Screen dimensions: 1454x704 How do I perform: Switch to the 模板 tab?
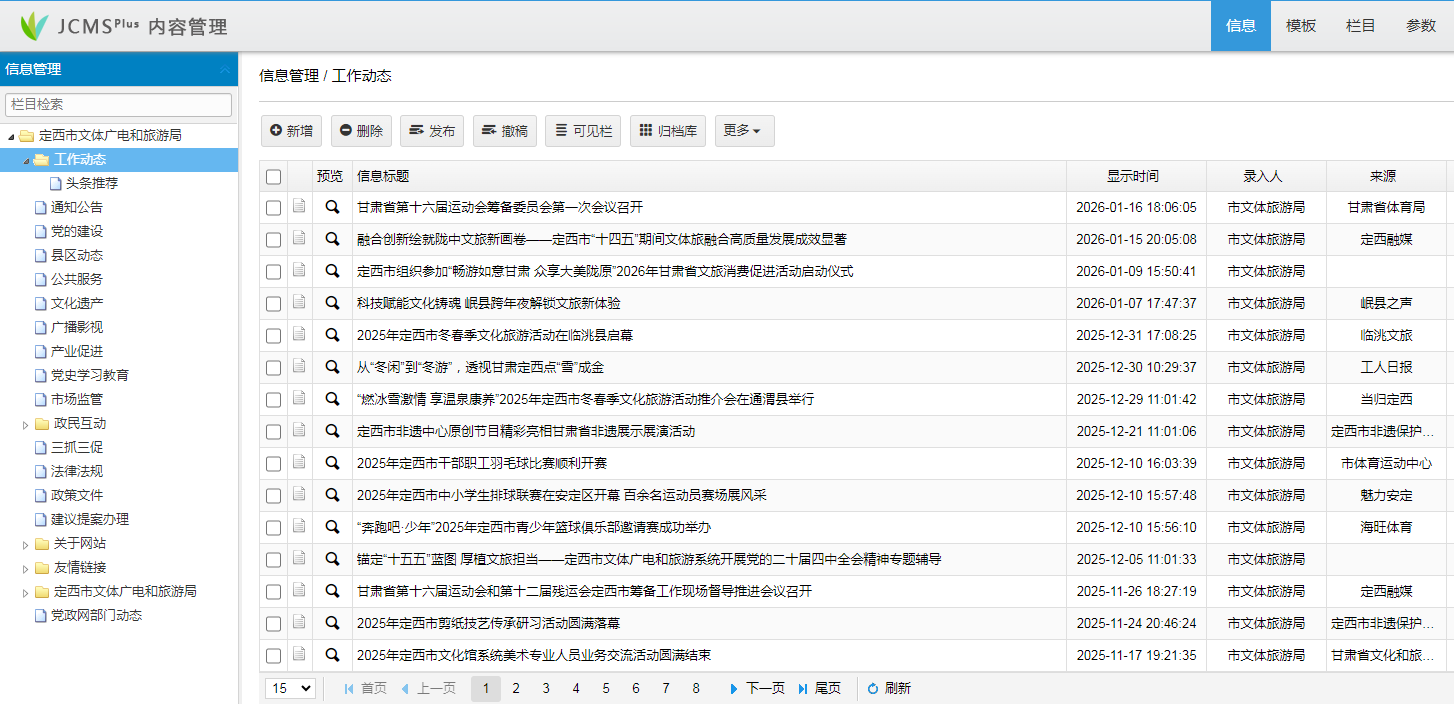tap(1301, 26)
